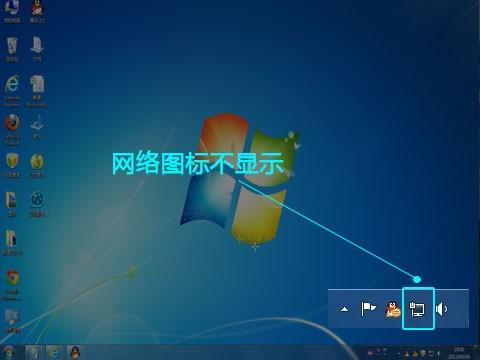
Task: Click the Show desktop strip at the taskbar end
Action: tap(477, 353)
